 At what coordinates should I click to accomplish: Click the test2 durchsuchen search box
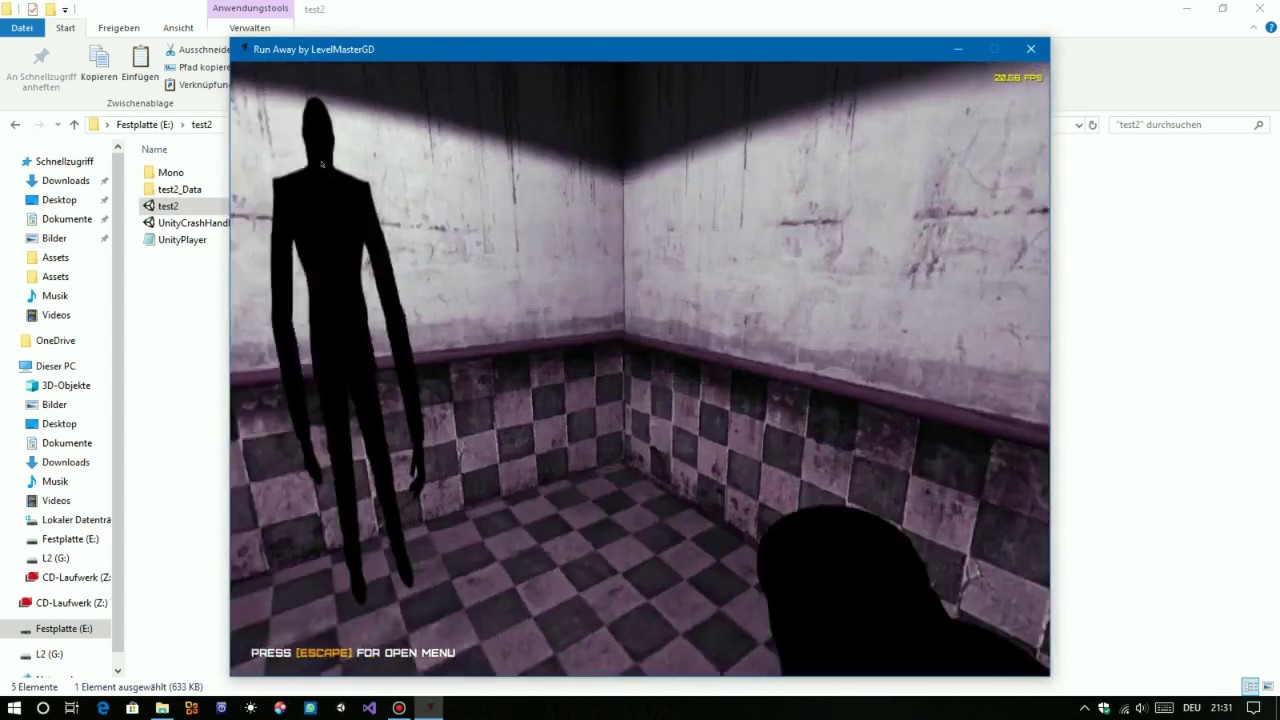point(1180,125)
